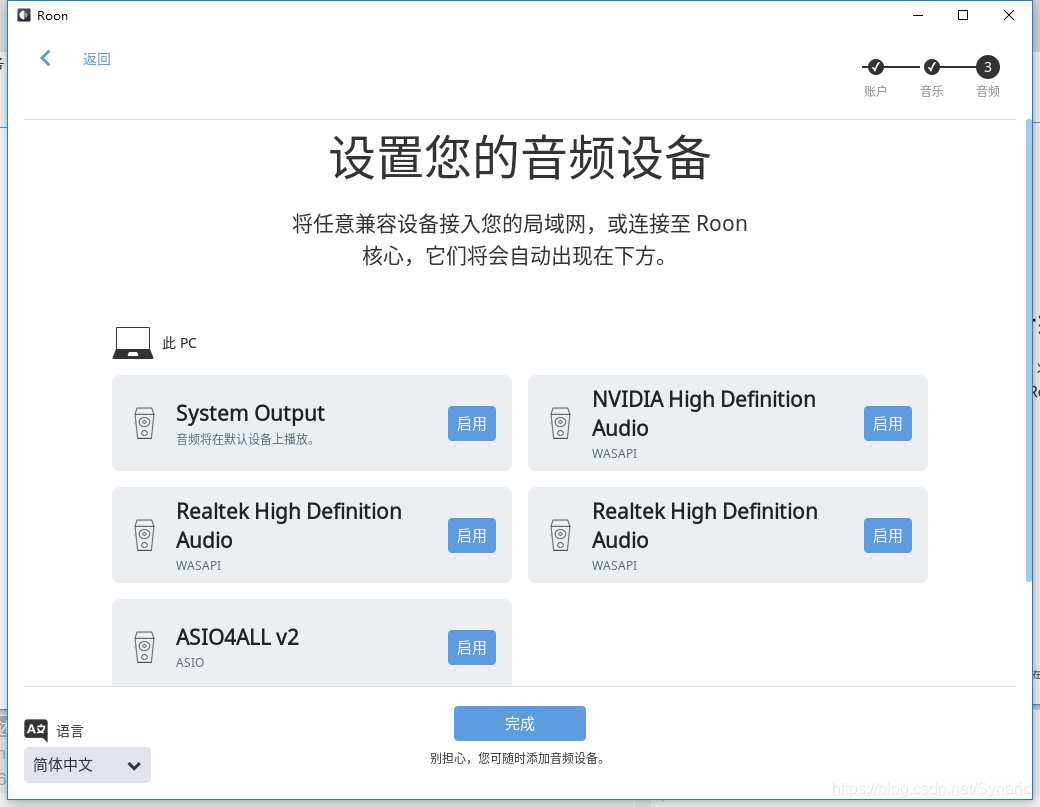Image resolution: width=1040 pixels, height=807 pixels.
Task: Click the System Output device name
Action: tap(250, 413)
